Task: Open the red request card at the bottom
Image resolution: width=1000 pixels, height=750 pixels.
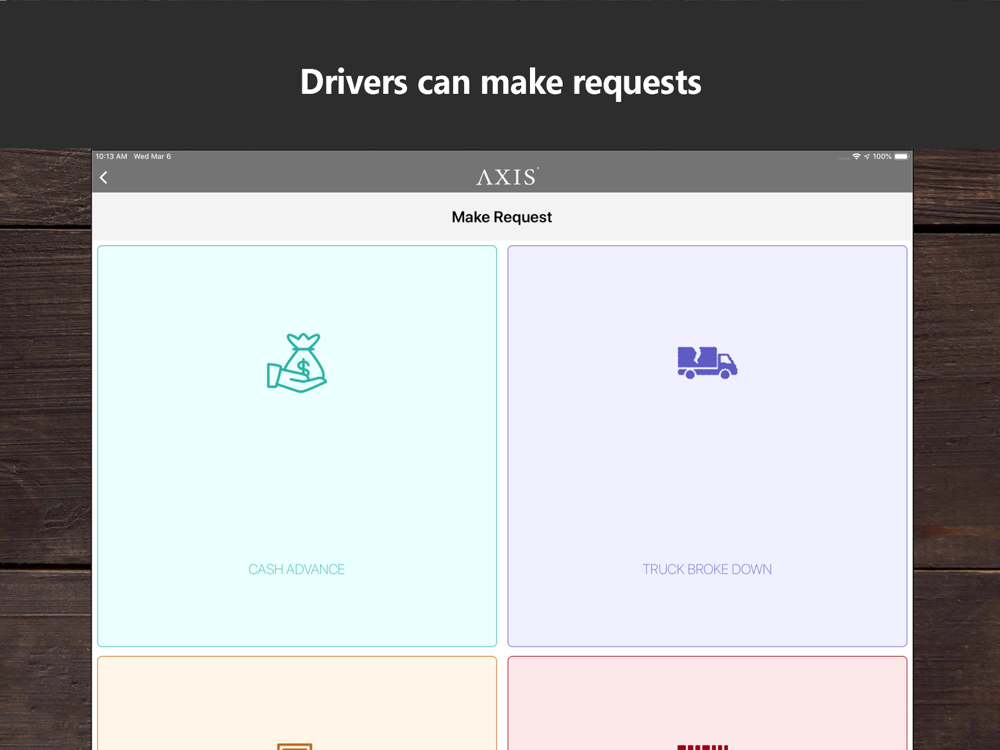Action: [707, 703]
